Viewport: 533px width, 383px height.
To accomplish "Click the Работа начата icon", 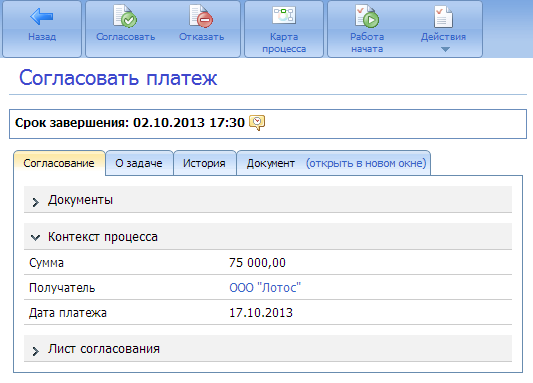I will pos(367,16).
